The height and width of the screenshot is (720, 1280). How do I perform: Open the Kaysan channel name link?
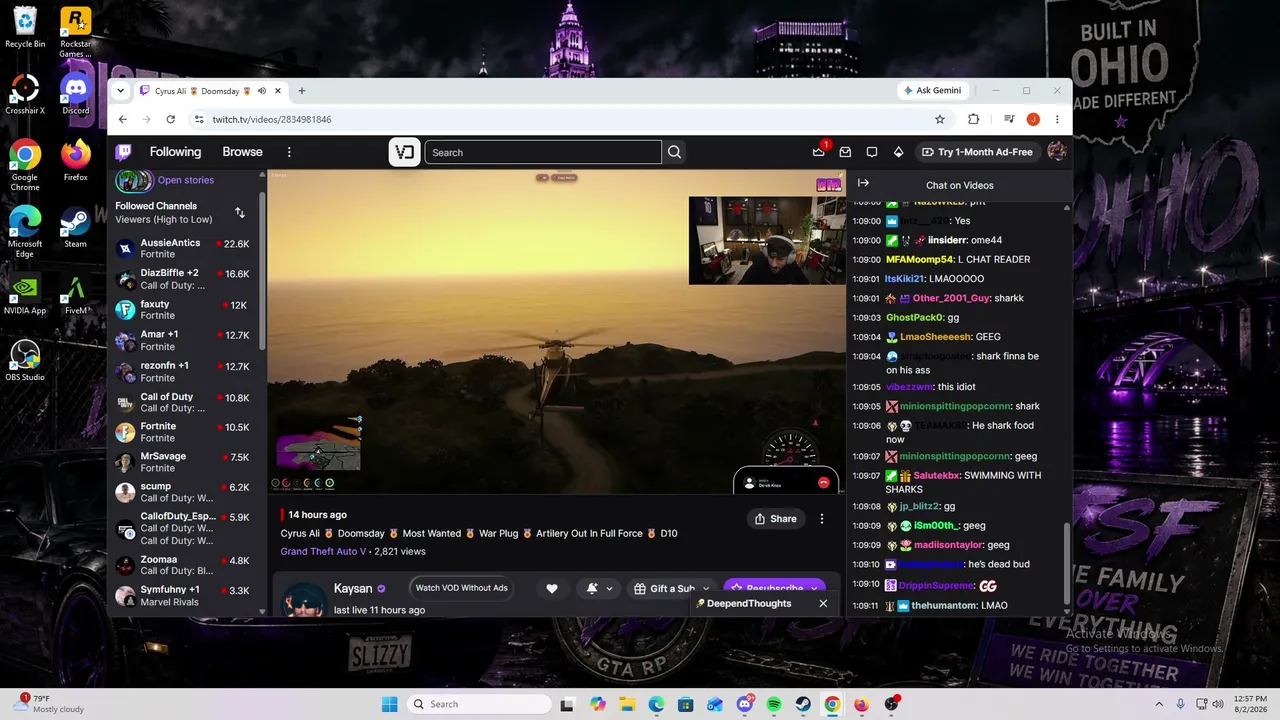coord(353,588)
